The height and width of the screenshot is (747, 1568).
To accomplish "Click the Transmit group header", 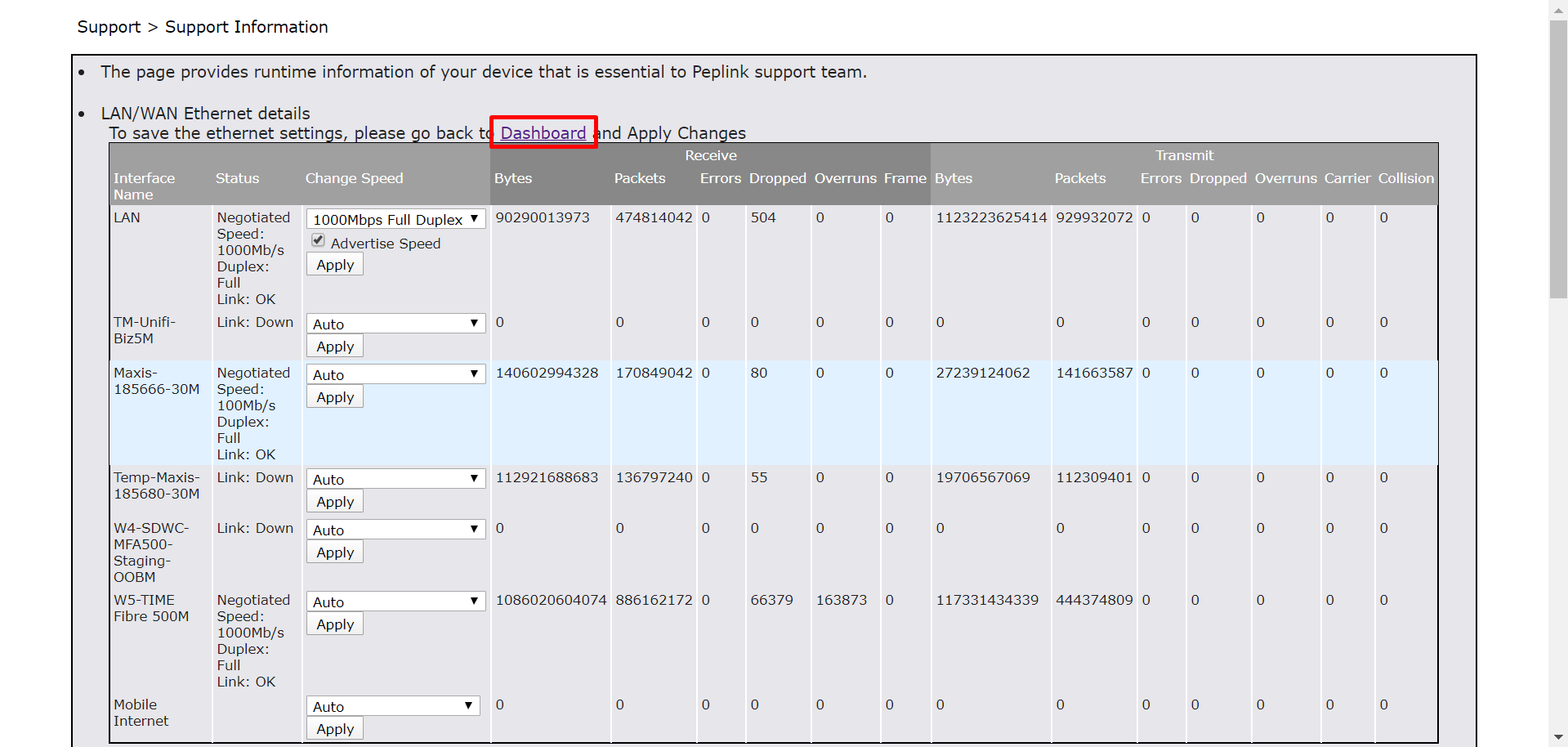I will (x=1184, y=155).
